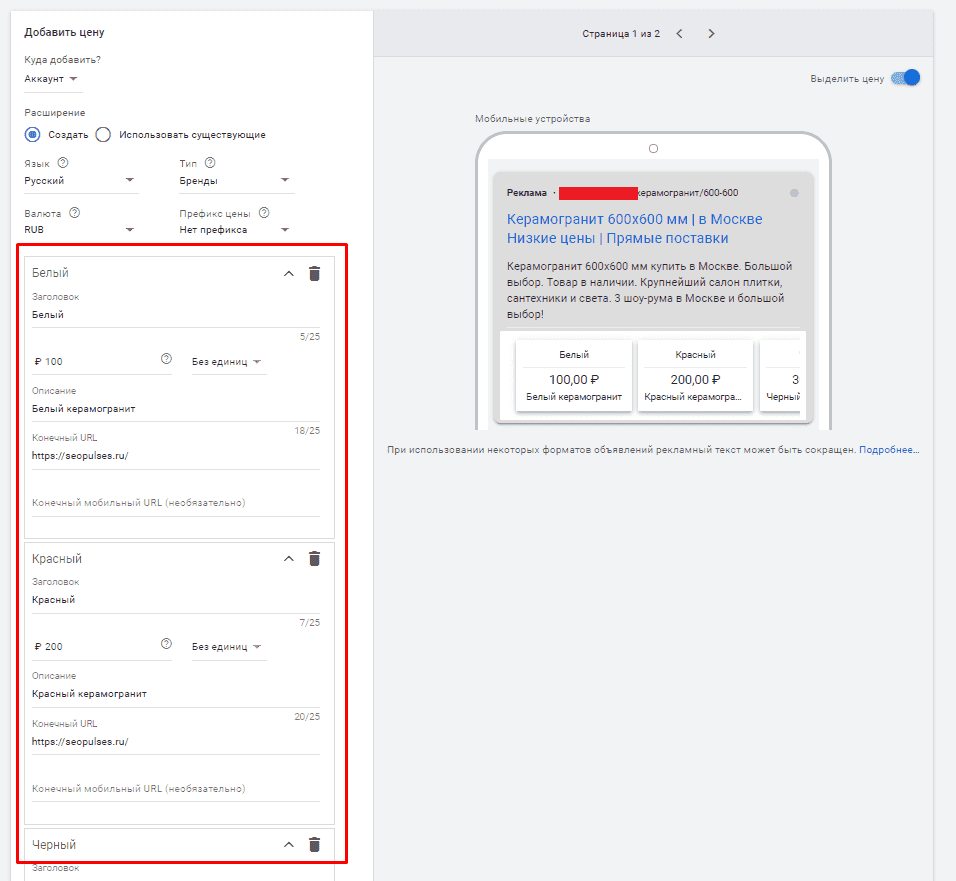Screen dimensions: 956x881
Task: Collapse the Белый price item
Action: [289, 274]
